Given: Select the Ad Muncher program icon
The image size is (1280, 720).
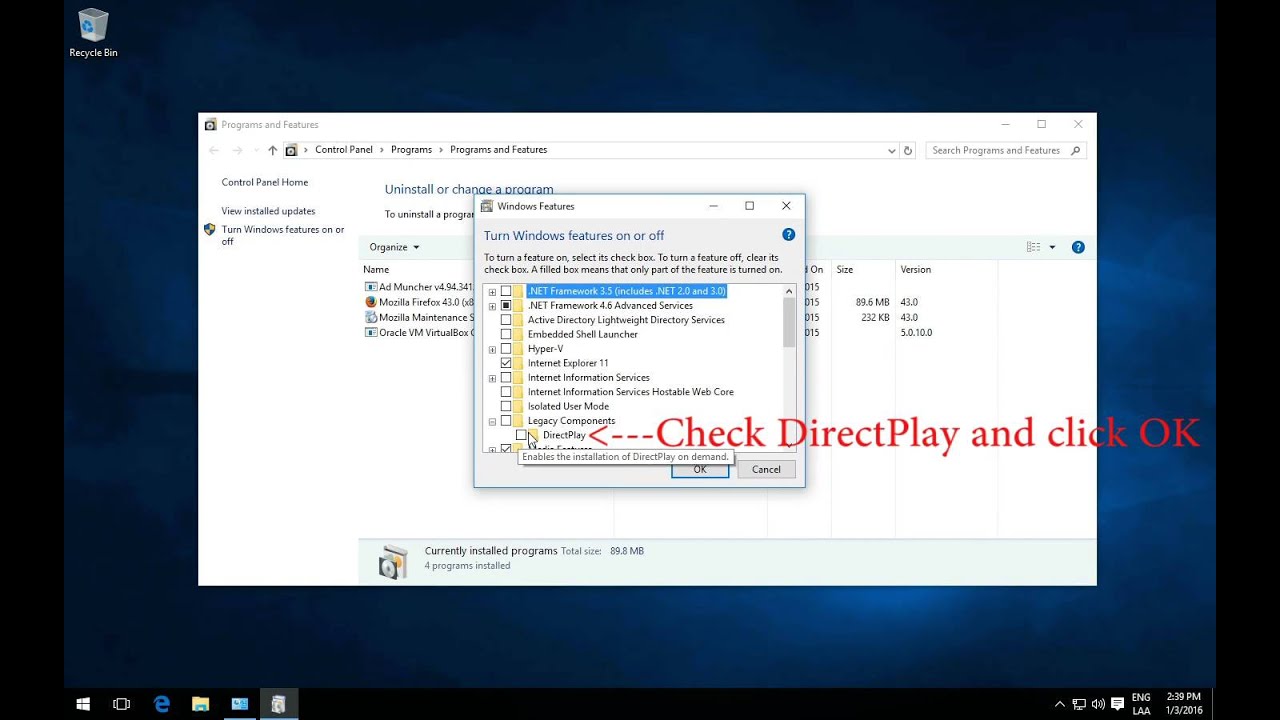Looking at the screenshot, I should click(x=370, y=287).
